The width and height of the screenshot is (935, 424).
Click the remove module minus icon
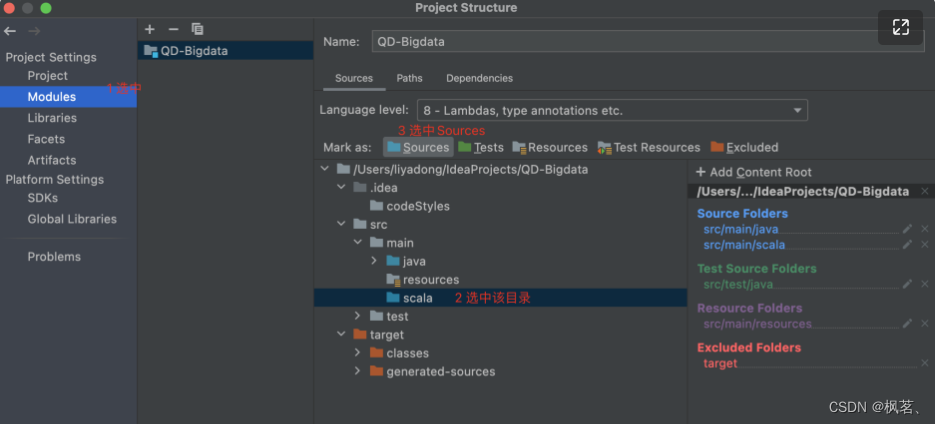pyautogui.click(x=173, y=30)
